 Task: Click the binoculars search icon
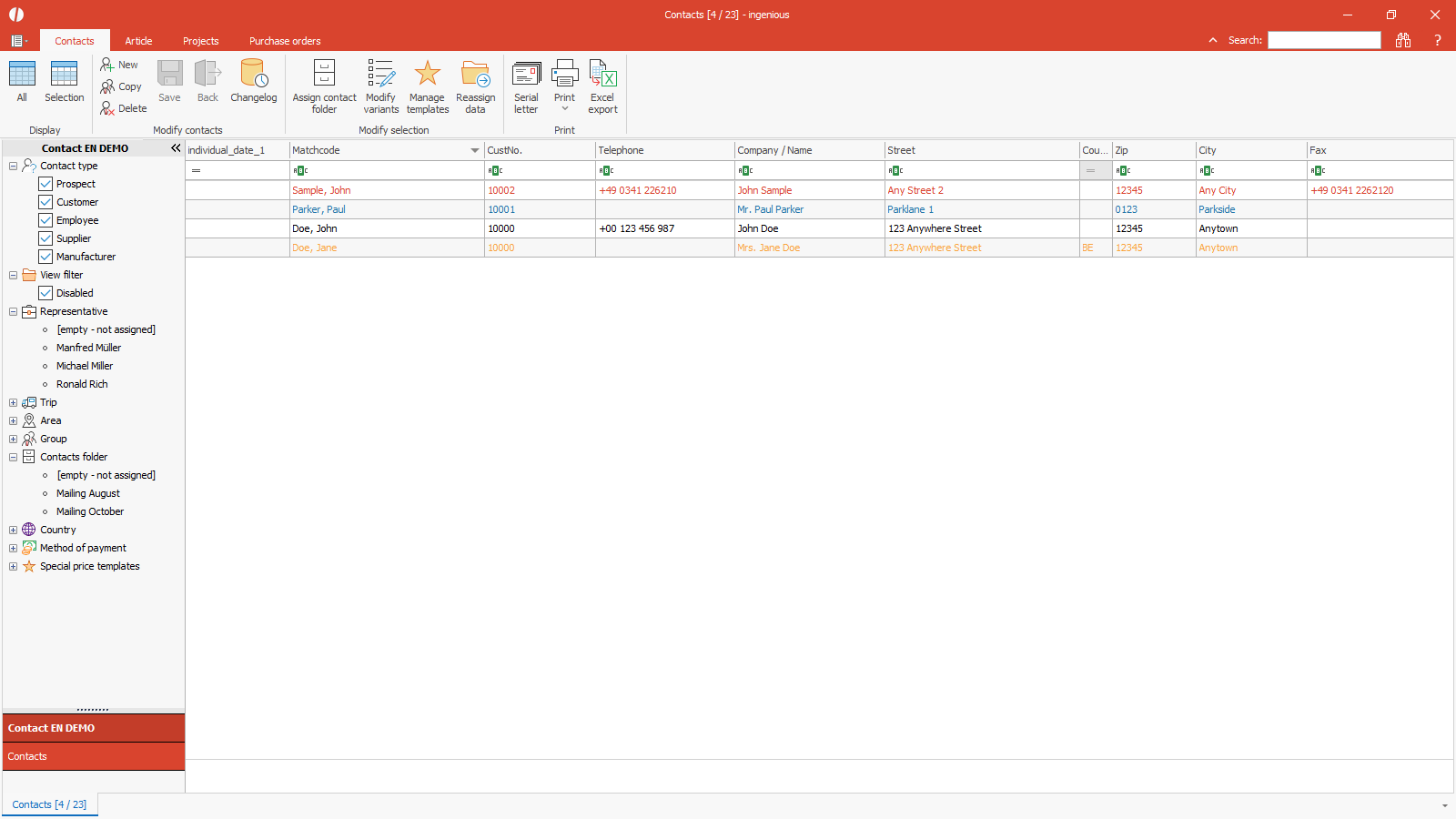coord(1402,40)
